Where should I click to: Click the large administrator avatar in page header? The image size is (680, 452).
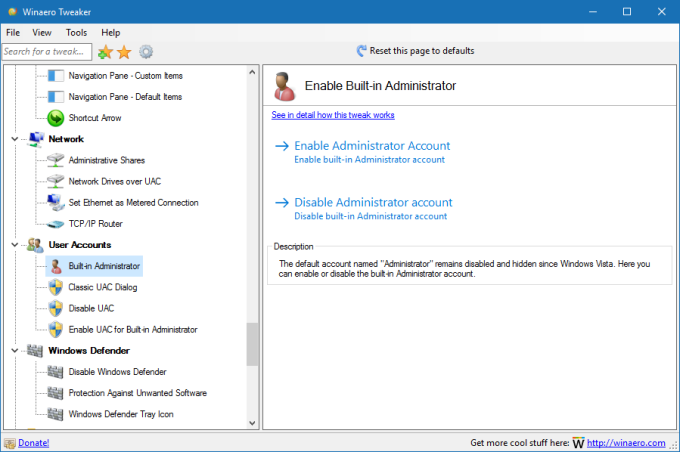(x=284, y=86)
